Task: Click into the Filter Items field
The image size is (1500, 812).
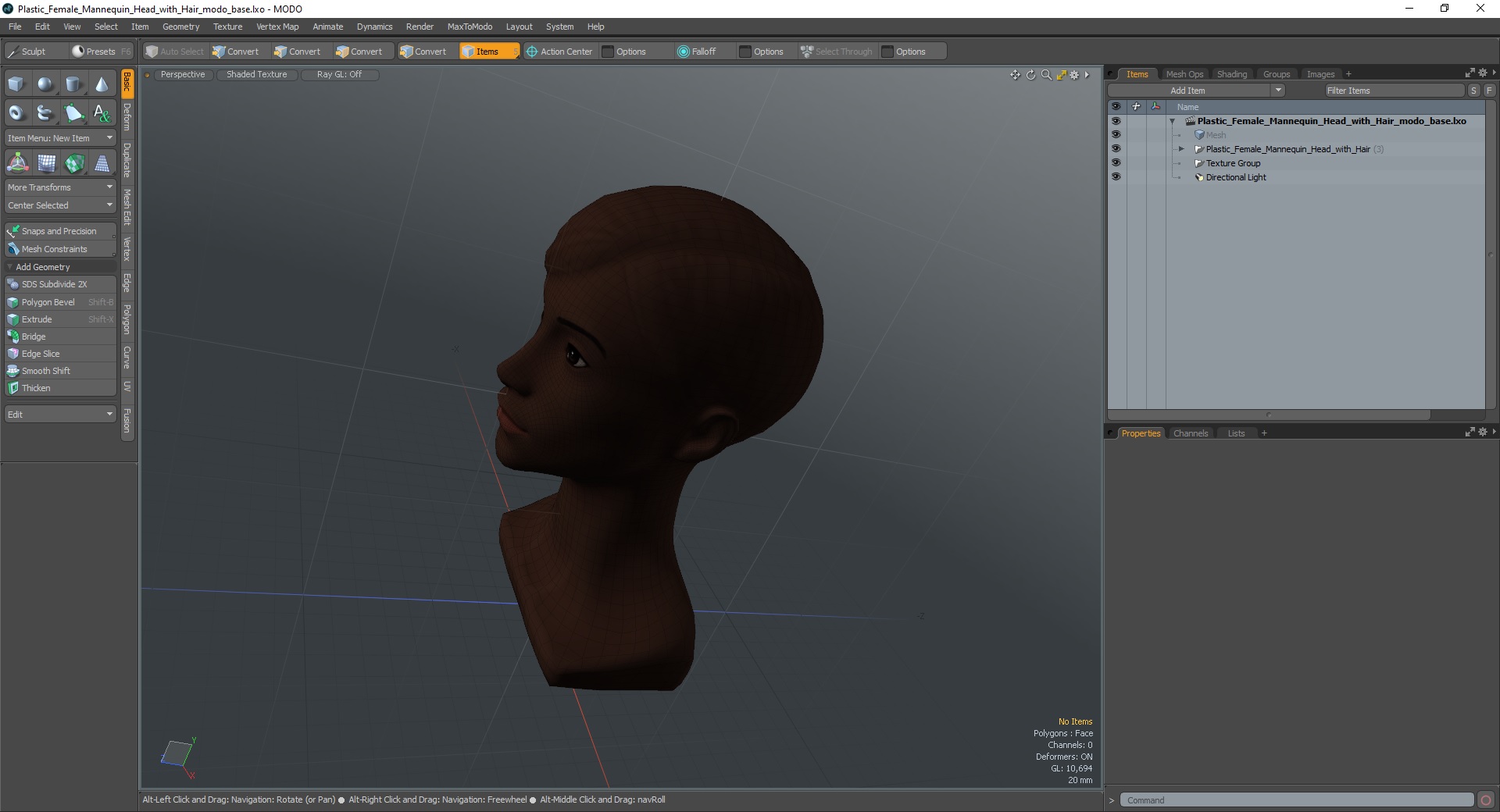Action: pyautogui.click(x=1394, y=91)
